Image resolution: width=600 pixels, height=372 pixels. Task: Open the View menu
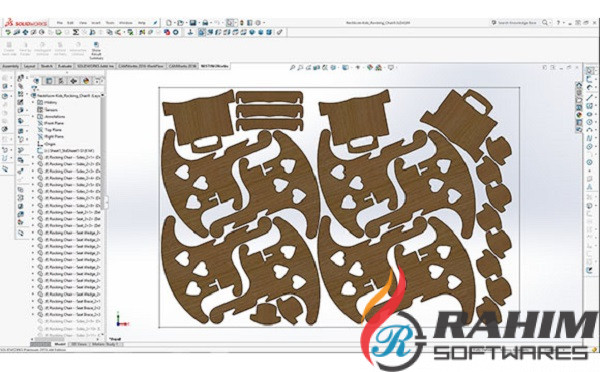click(x=83, y=23)
